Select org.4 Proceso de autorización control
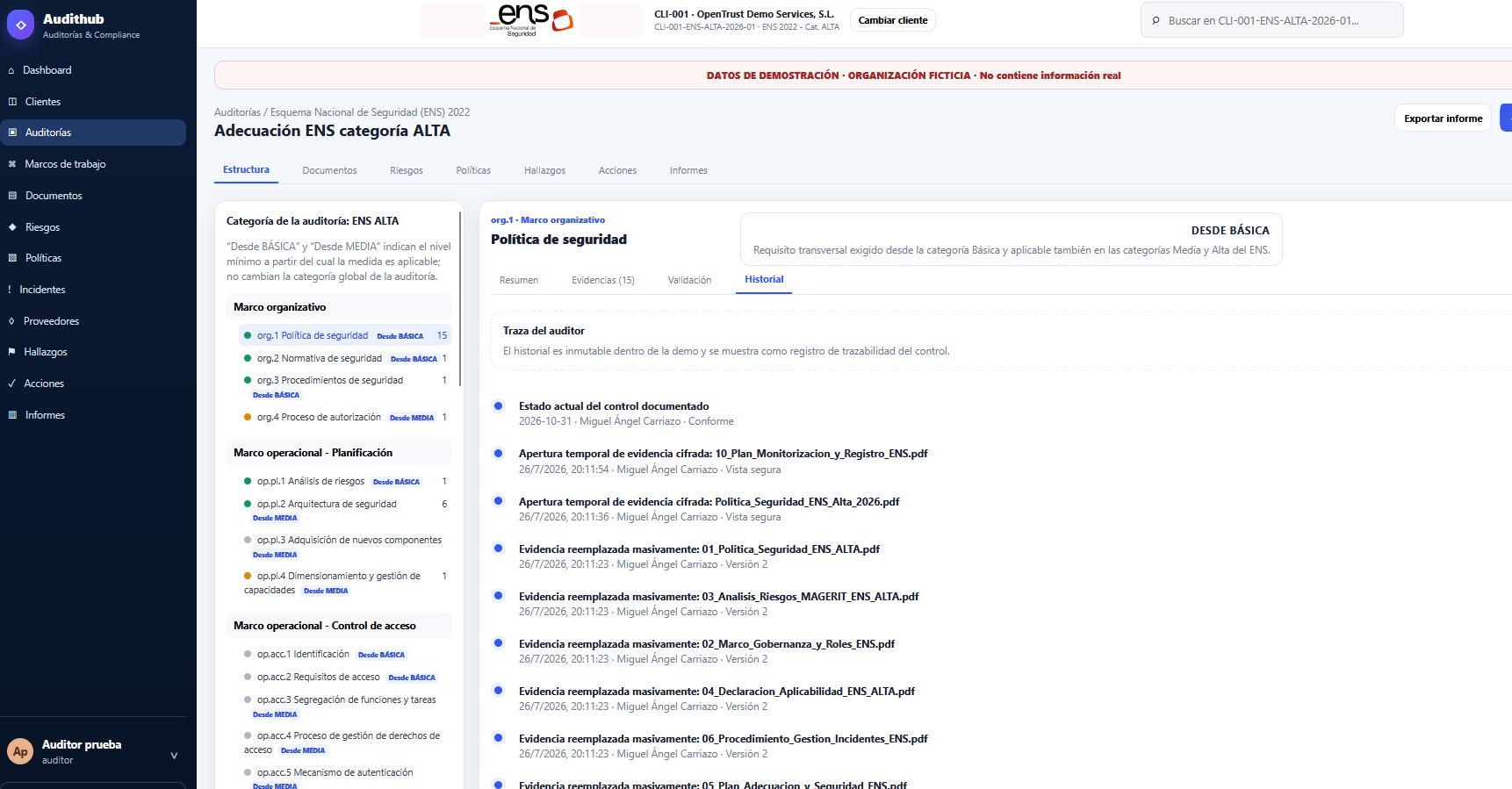The width and height of the screenshot is (1512, 789). (x=345, y=417)
